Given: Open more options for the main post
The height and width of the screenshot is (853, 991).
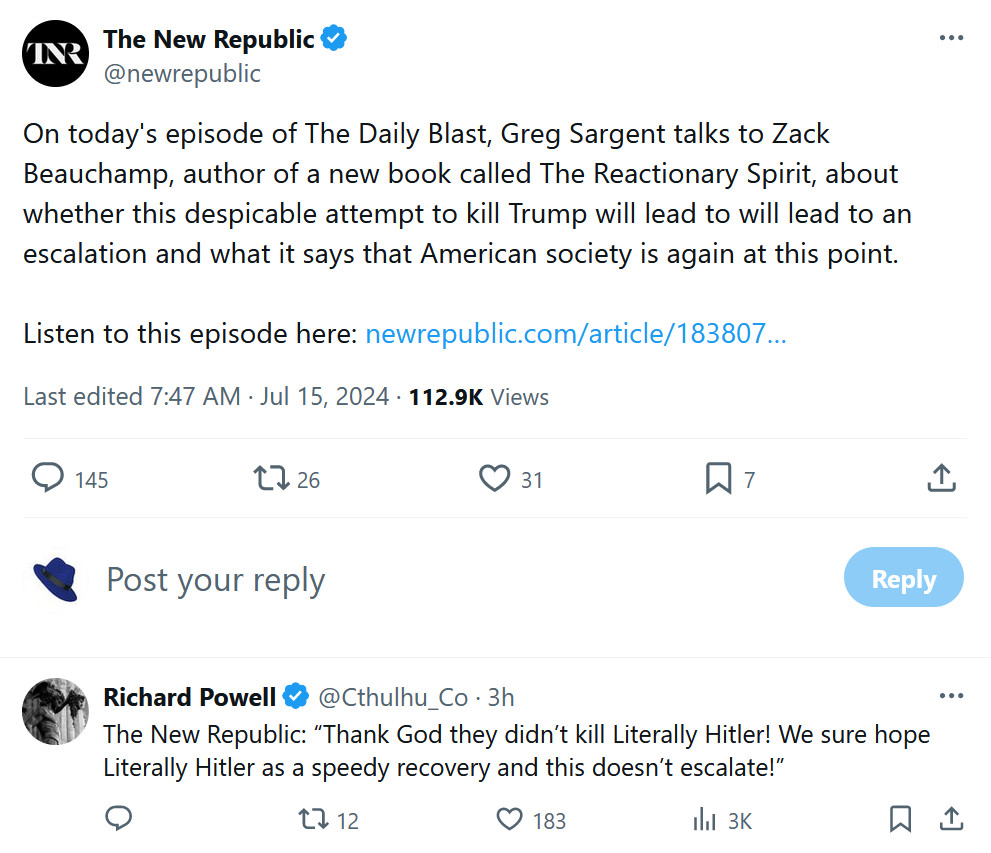Looking at the screenshot, I should point(951,38).
